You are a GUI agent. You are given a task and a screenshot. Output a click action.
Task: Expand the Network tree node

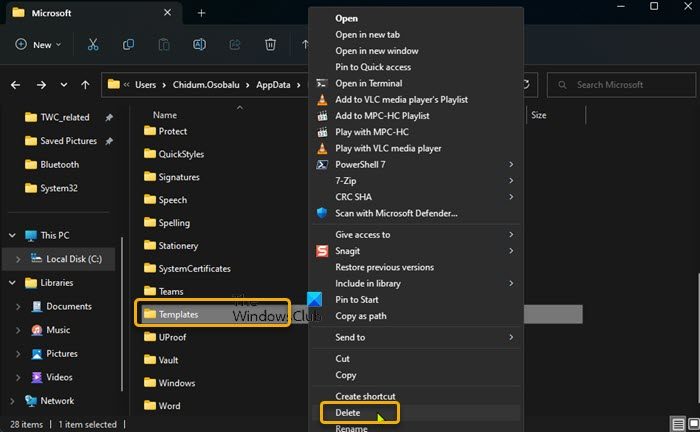coord(12,401)
